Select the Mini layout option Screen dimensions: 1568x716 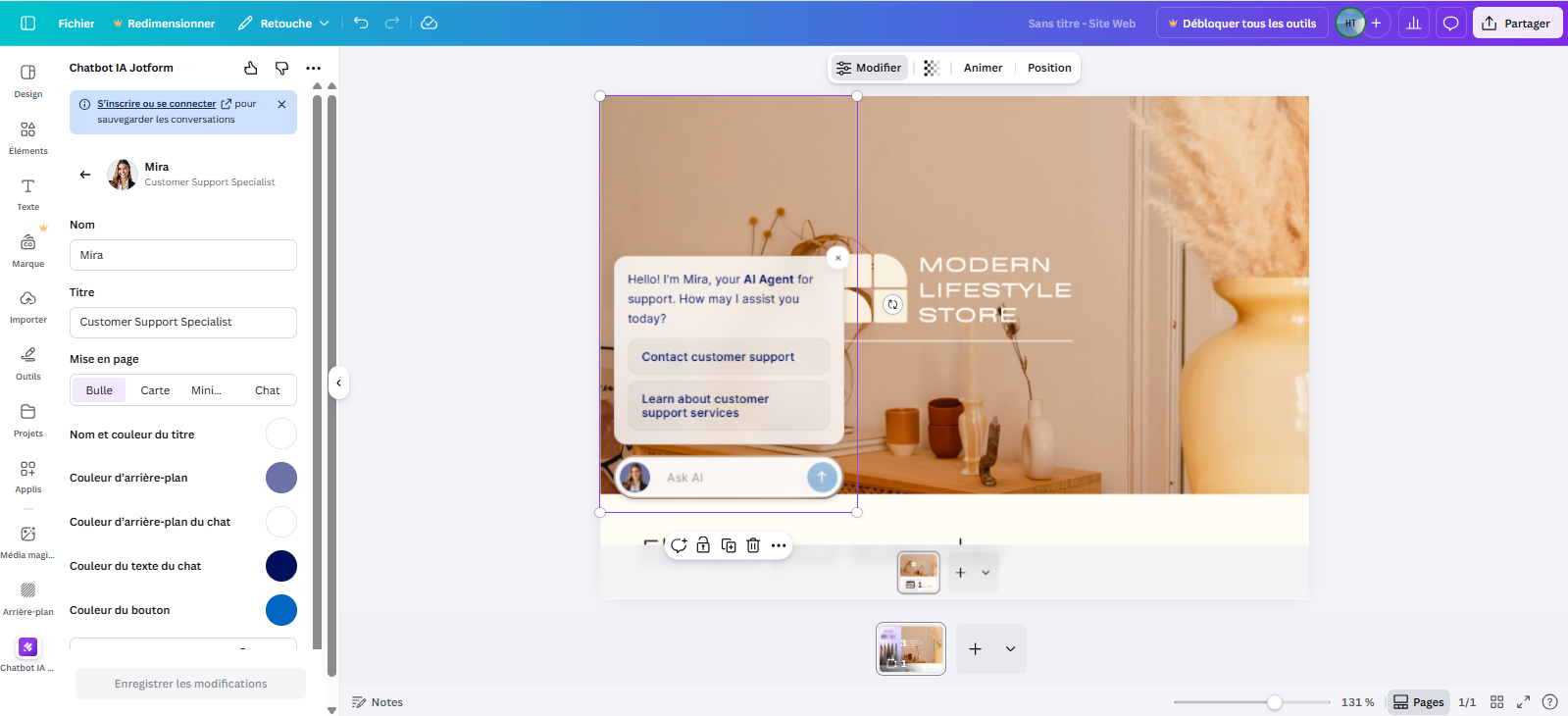(207, 390)
